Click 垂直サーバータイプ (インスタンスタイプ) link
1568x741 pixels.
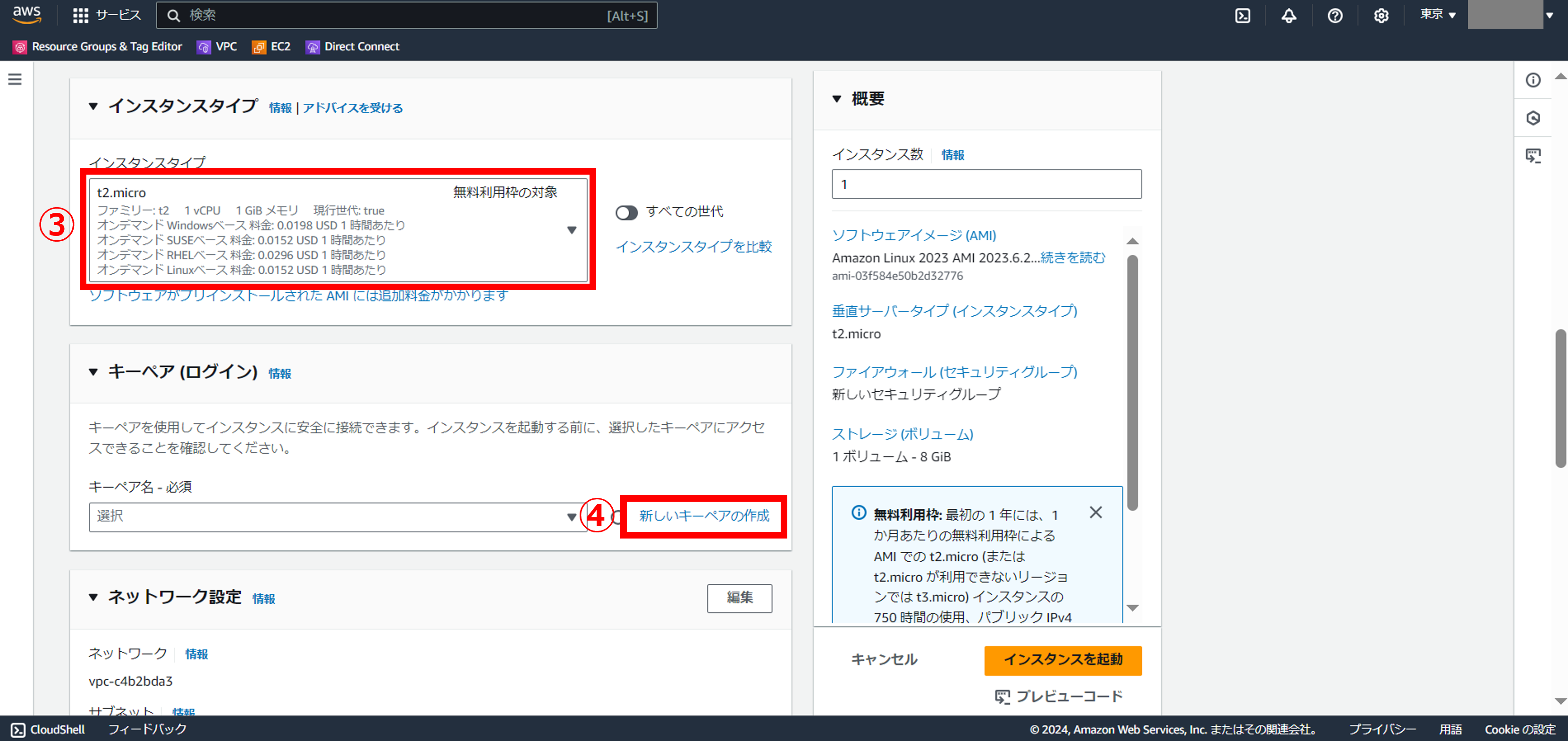[x=954, y=311]
